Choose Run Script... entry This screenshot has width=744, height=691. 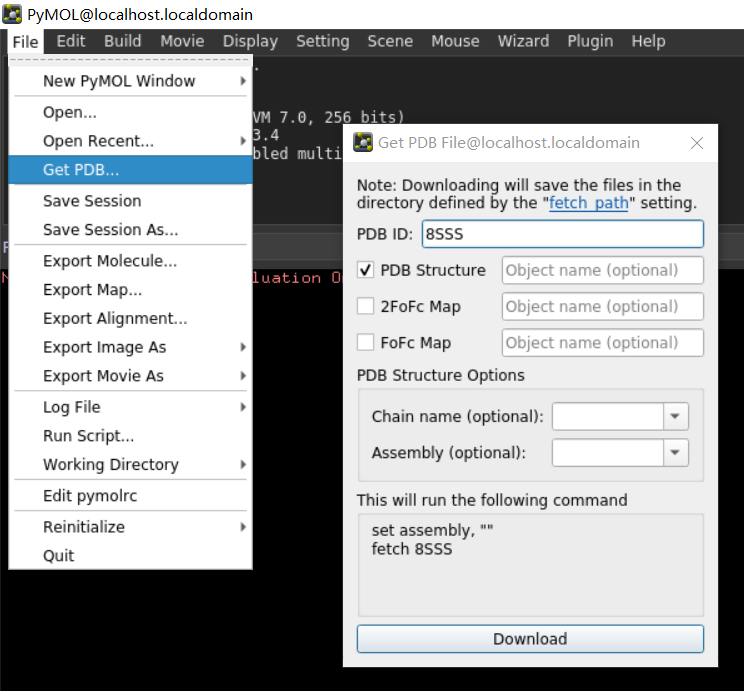pyautogui.click(x=130, y=436)
